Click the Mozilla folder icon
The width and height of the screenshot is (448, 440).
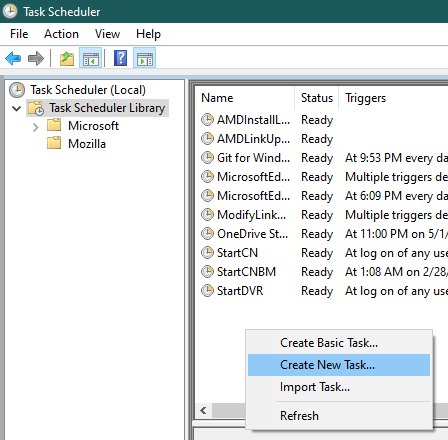tap(54, 143)
